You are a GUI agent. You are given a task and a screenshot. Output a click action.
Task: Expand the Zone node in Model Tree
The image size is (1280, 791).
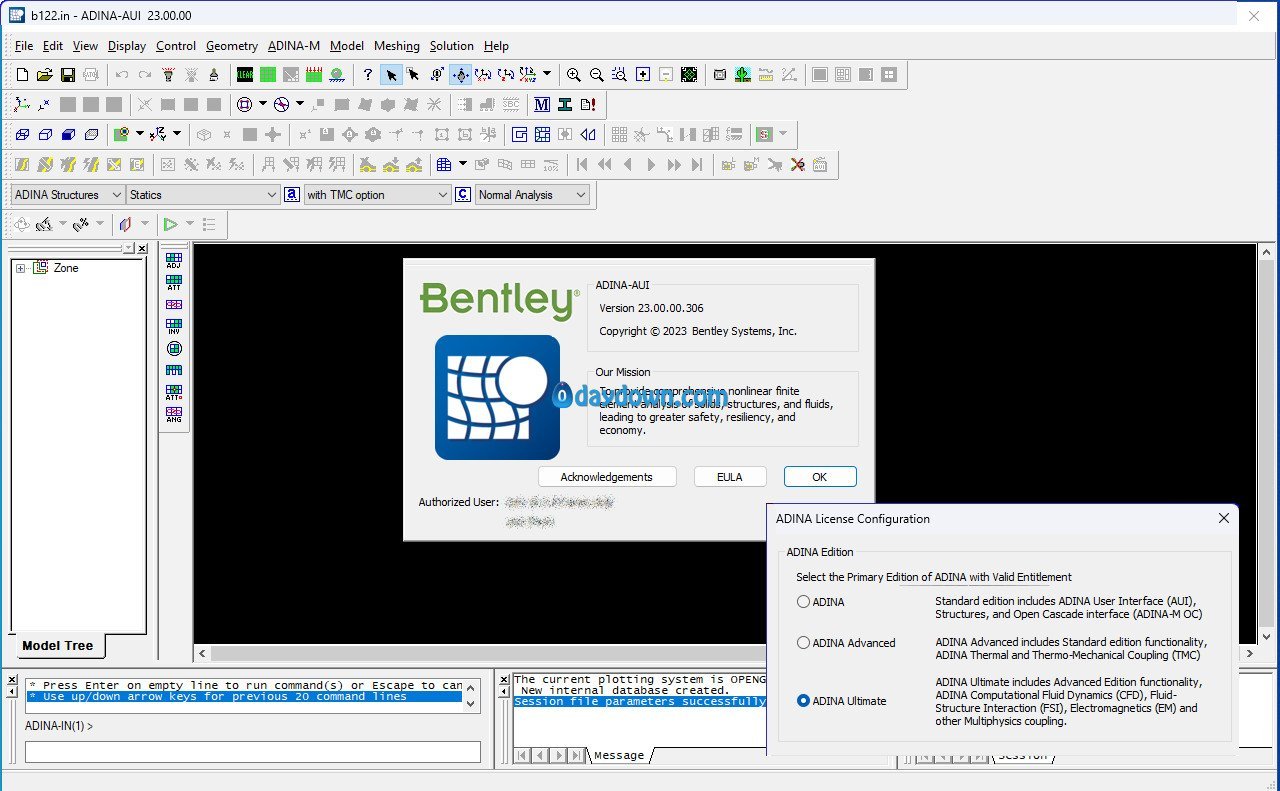tap(20, 268)
